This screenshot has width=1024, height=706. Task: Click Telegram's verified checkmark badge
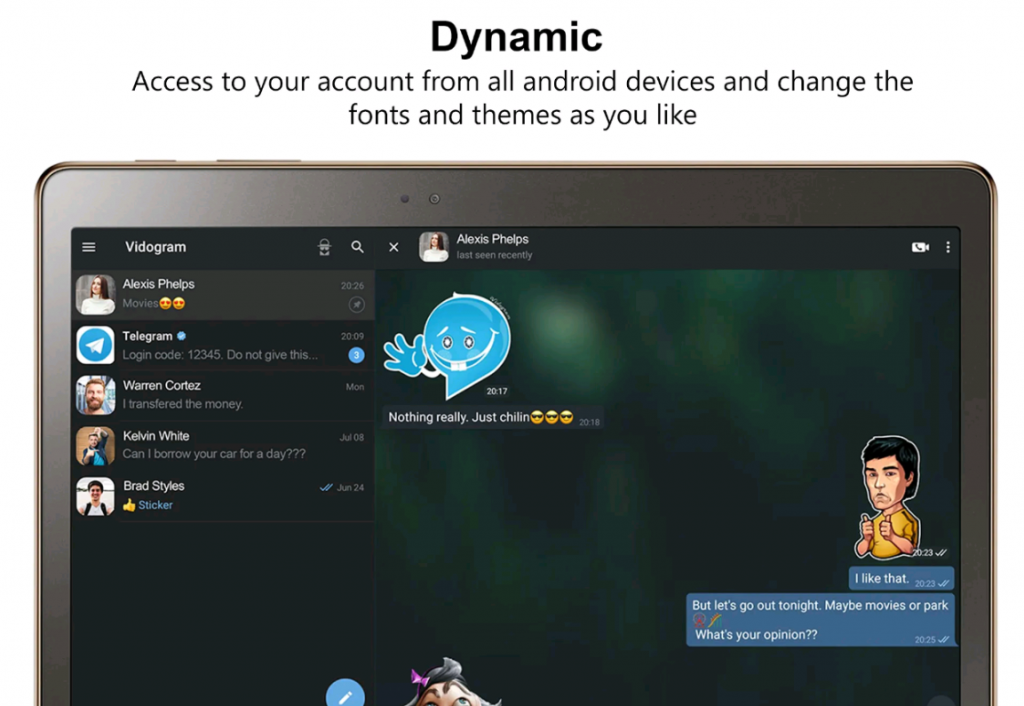click(182, 336)
